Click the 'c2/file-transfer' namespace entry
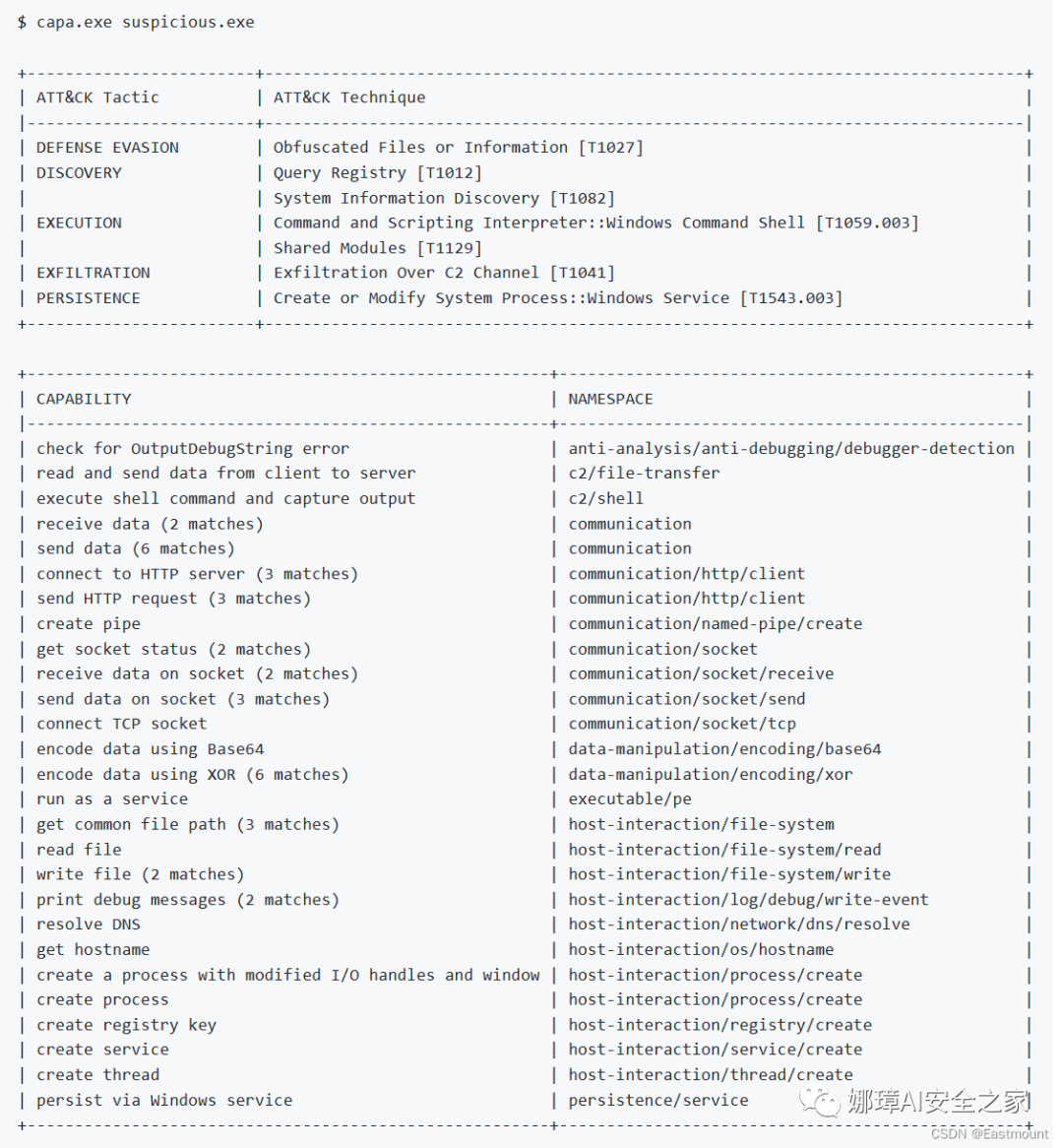Image resolution: width=1063 pixels, height=1148 pixels. pyautogui.click(x=645, y=473)
